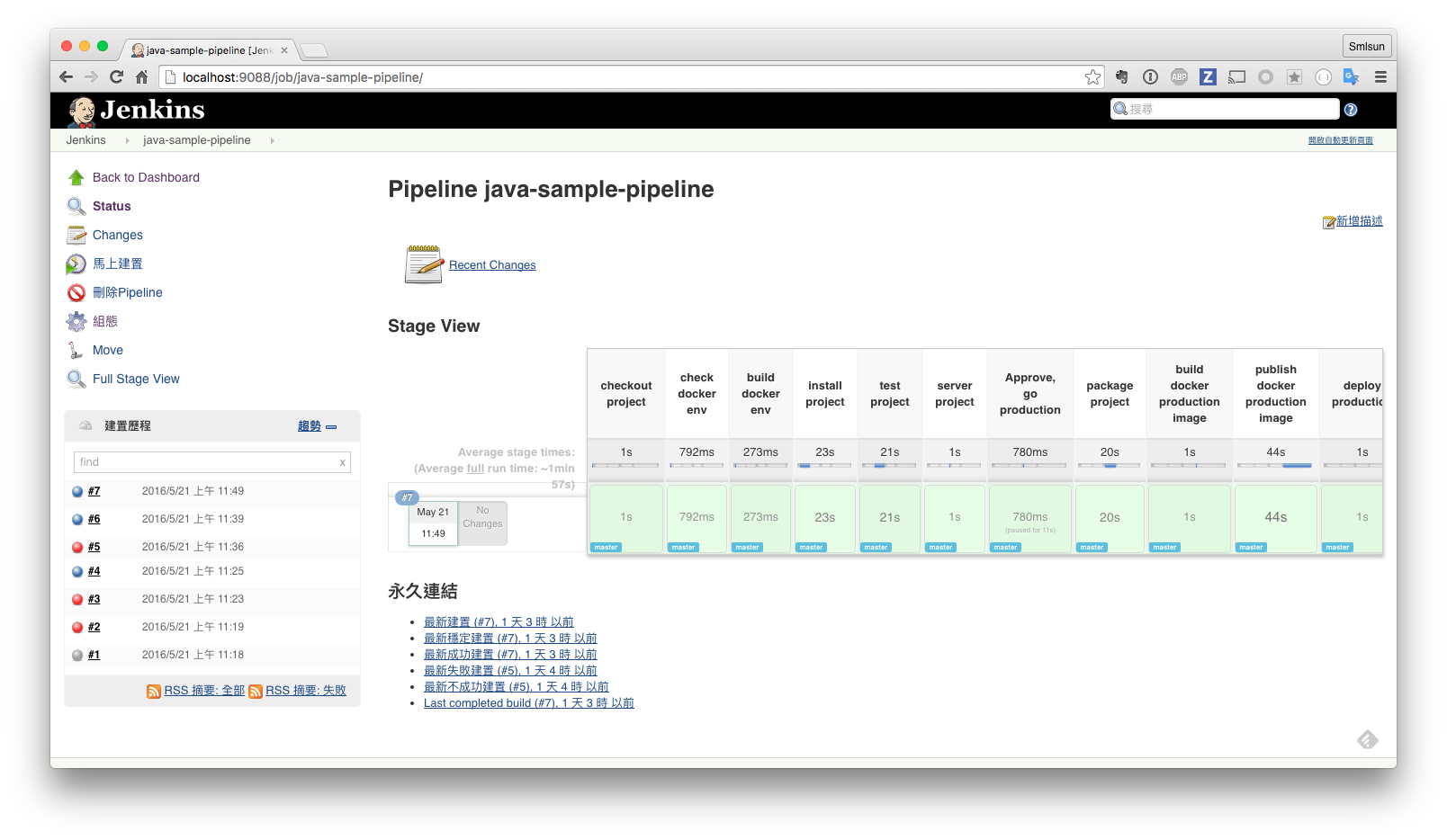
Task: Open Last completed build (#7) permalink
Action: click(x=529, y=703)
